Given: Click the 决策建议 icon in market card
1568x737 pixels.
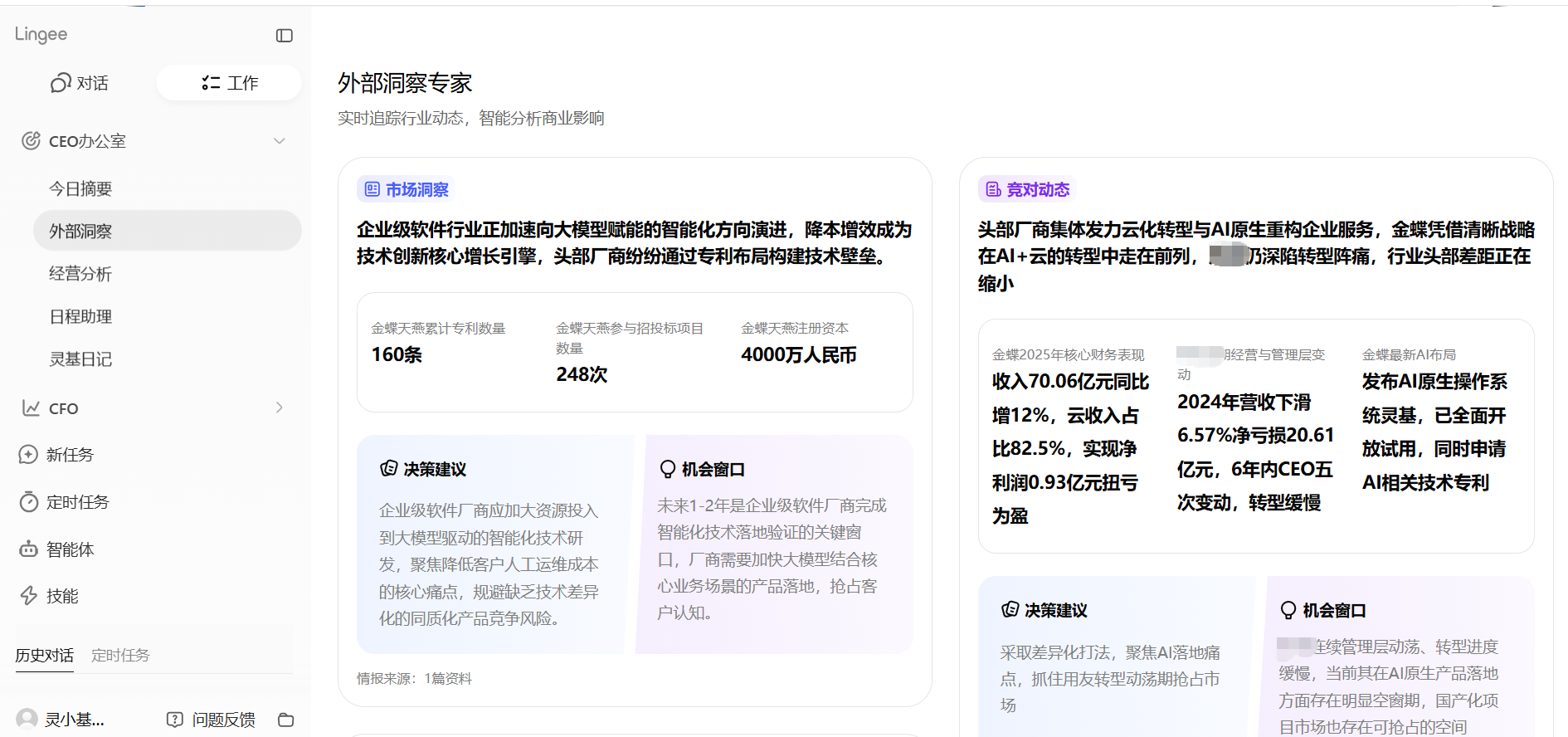Looking at the screenshot, I should (388, 469).
